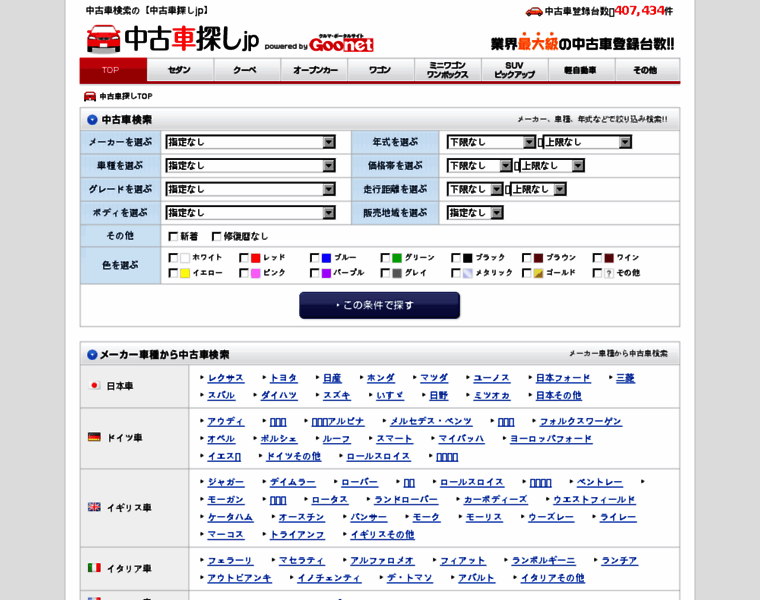Select the オープンカー tab
Viewport: 760px width, 600px height.
click(314, 70)
